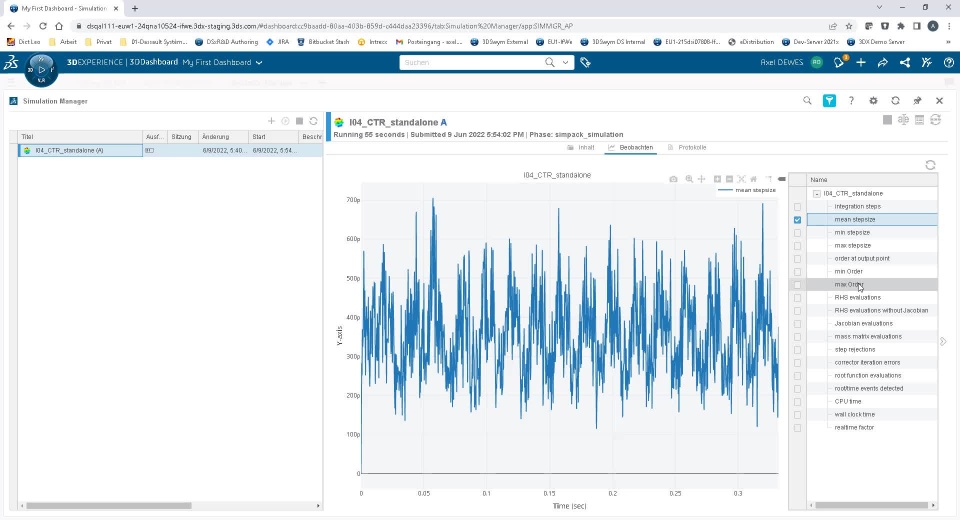
Task: Check the realtime factor box
Action: 797,428
